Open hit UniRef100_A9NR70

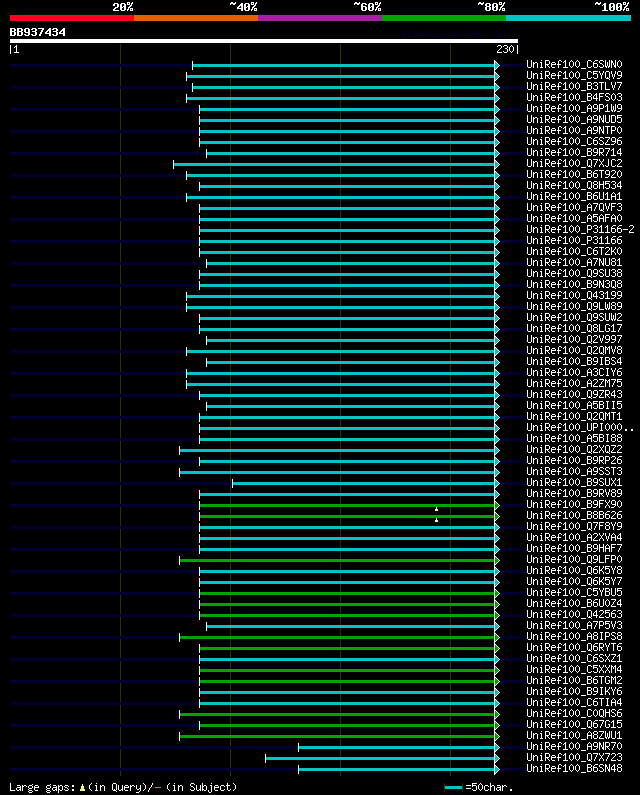(574, 747)
